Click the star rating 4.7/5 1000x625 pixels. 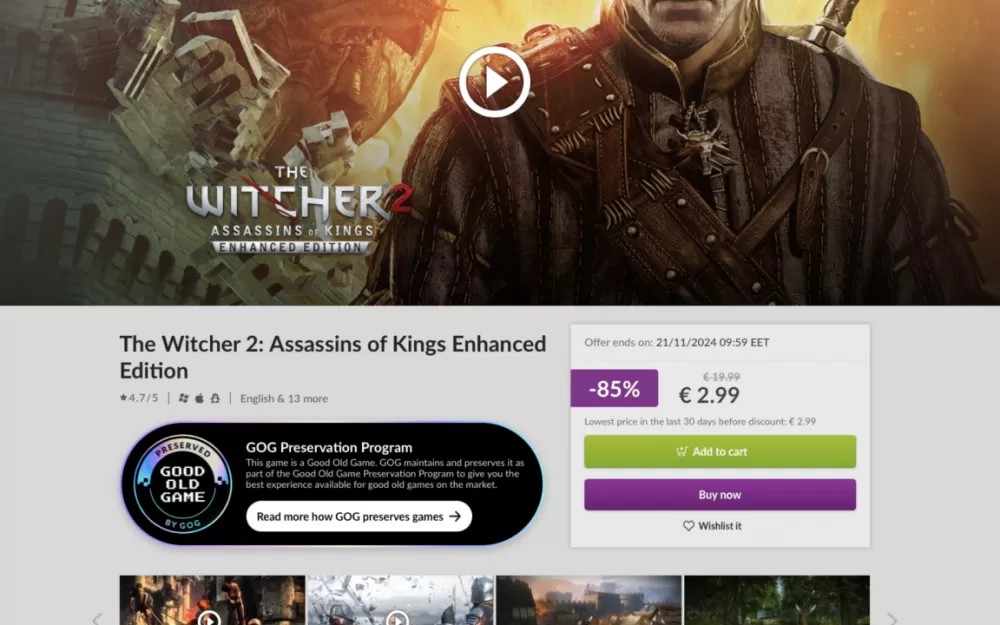(139, 398)
